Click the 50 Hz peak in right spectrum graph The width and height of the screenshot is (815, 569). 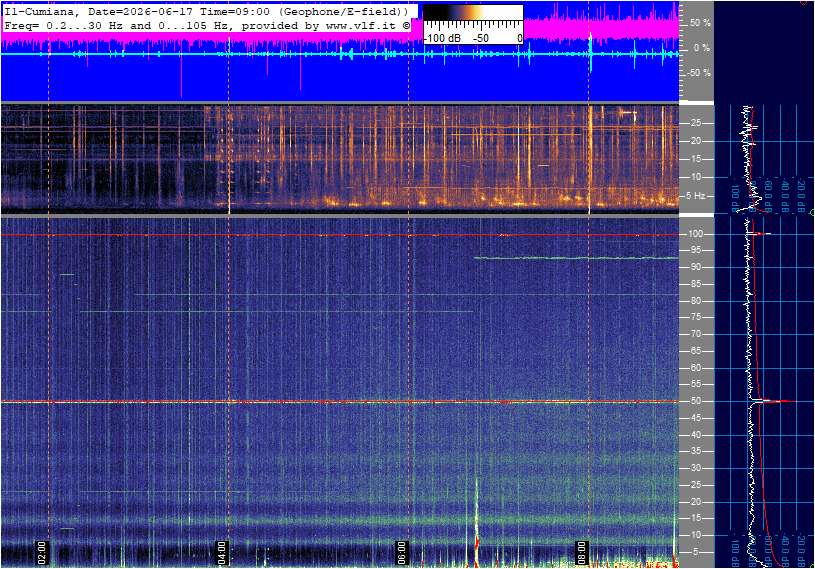coord(772,401)
